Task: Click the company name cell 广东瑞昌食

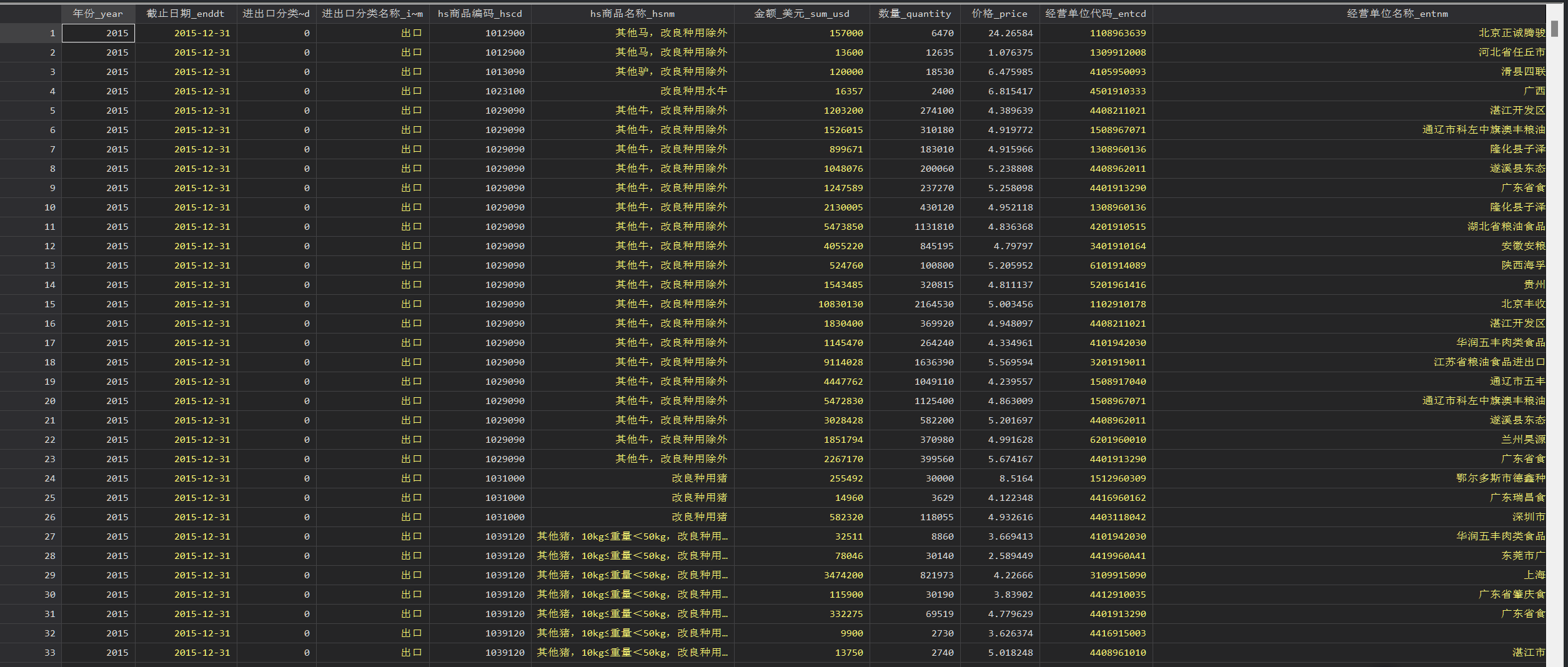Action: point(1349,498)
